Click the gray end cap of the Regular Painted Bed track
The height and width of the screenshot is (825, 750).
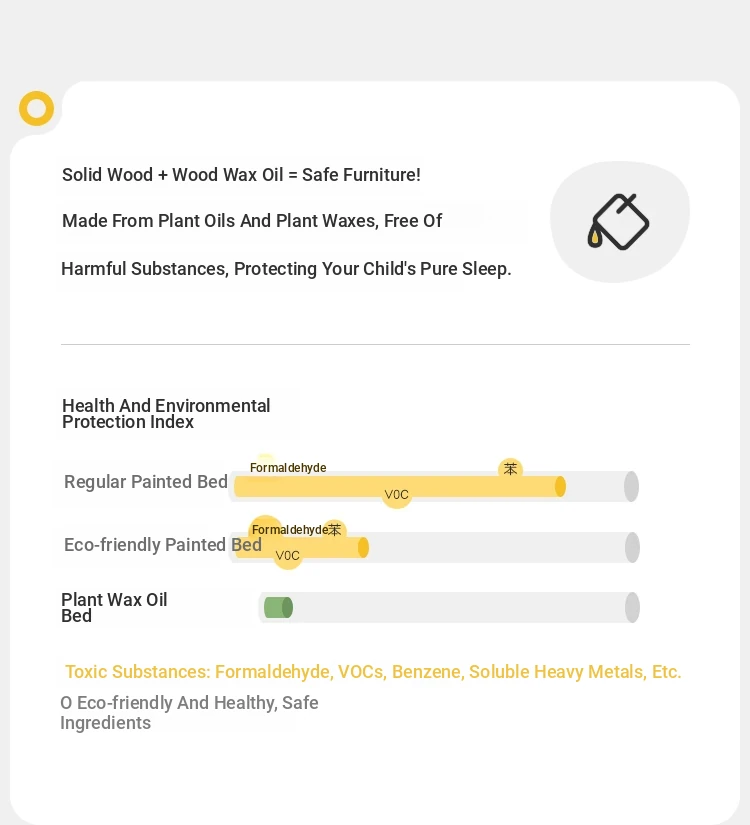click(631, 487)
